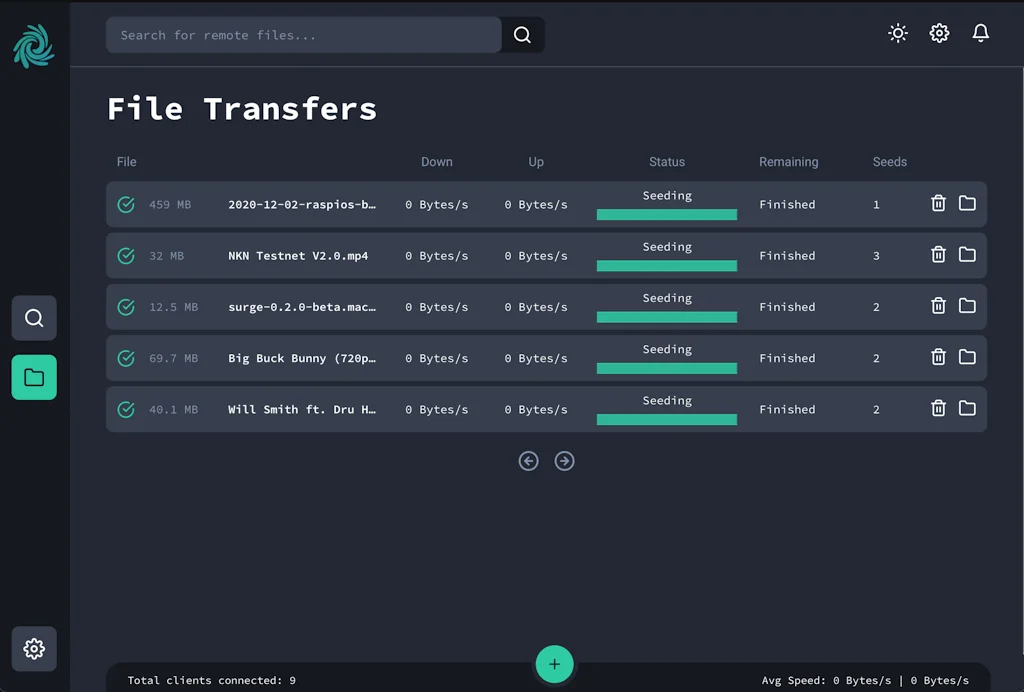Screen dimensions: 1024x692
Task: Click the Surge swirl logo
Action: point(33,46)
